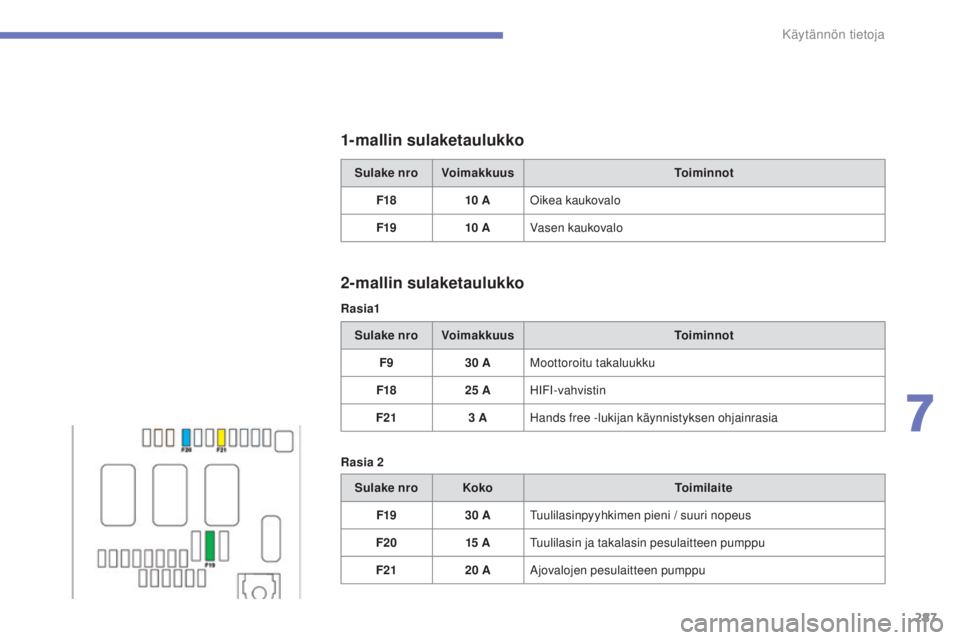Click the "Koko" column header
The image size is (960, 640).
[x=478, y=488]
